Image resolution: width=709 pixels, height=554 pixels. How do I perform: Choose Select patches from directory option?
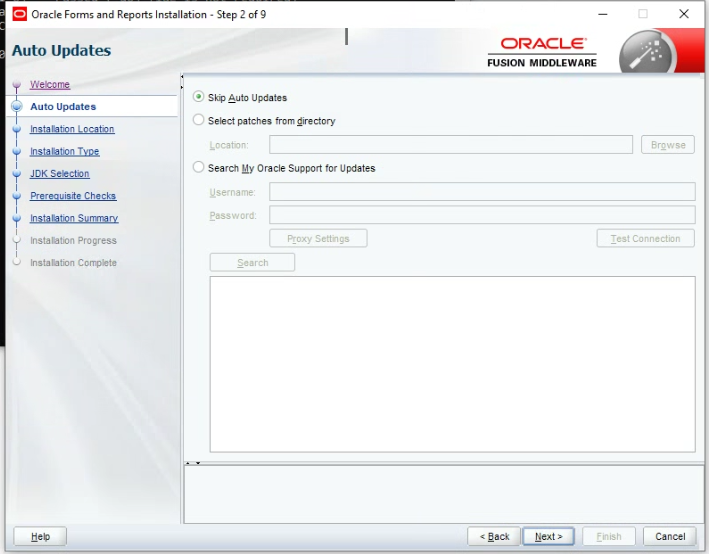point(199,120)
